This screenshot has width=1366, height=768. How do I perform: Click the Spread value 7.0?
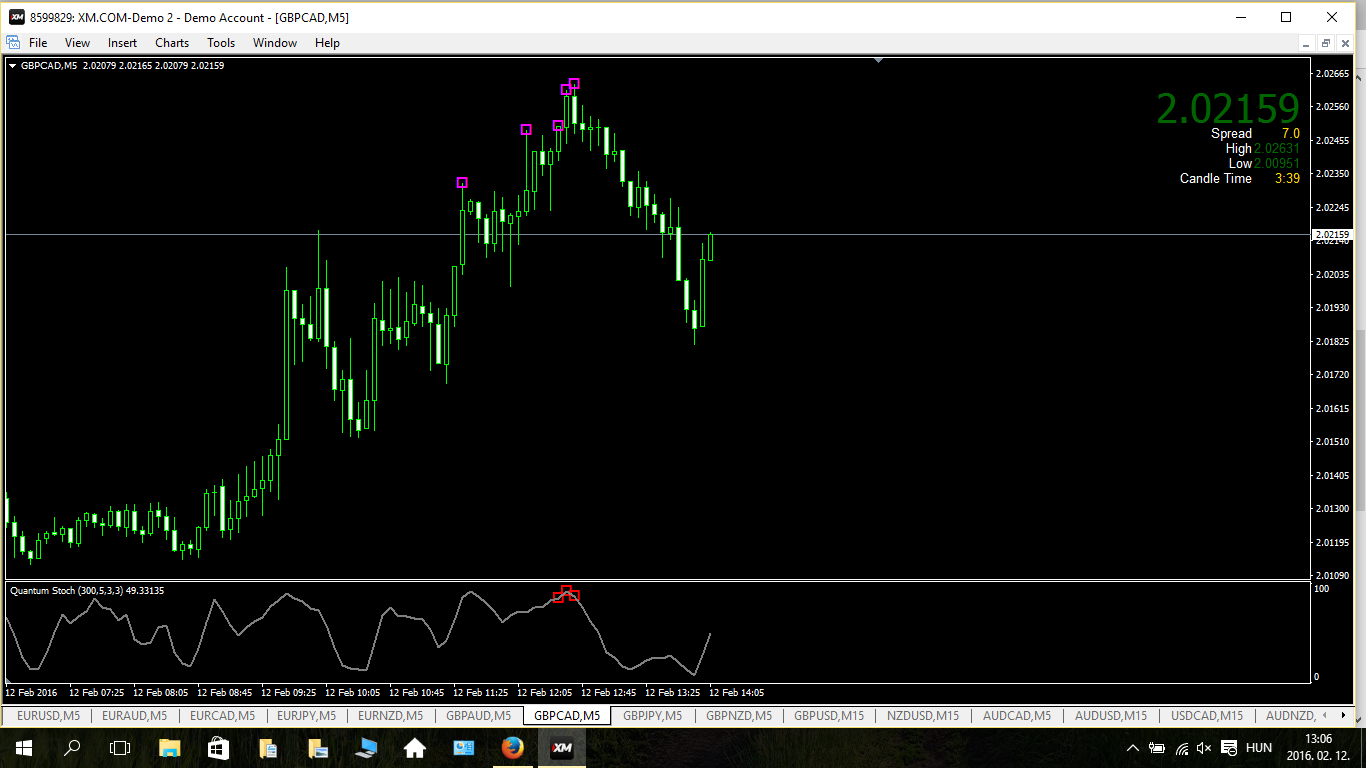click(x=1290, y=133)
